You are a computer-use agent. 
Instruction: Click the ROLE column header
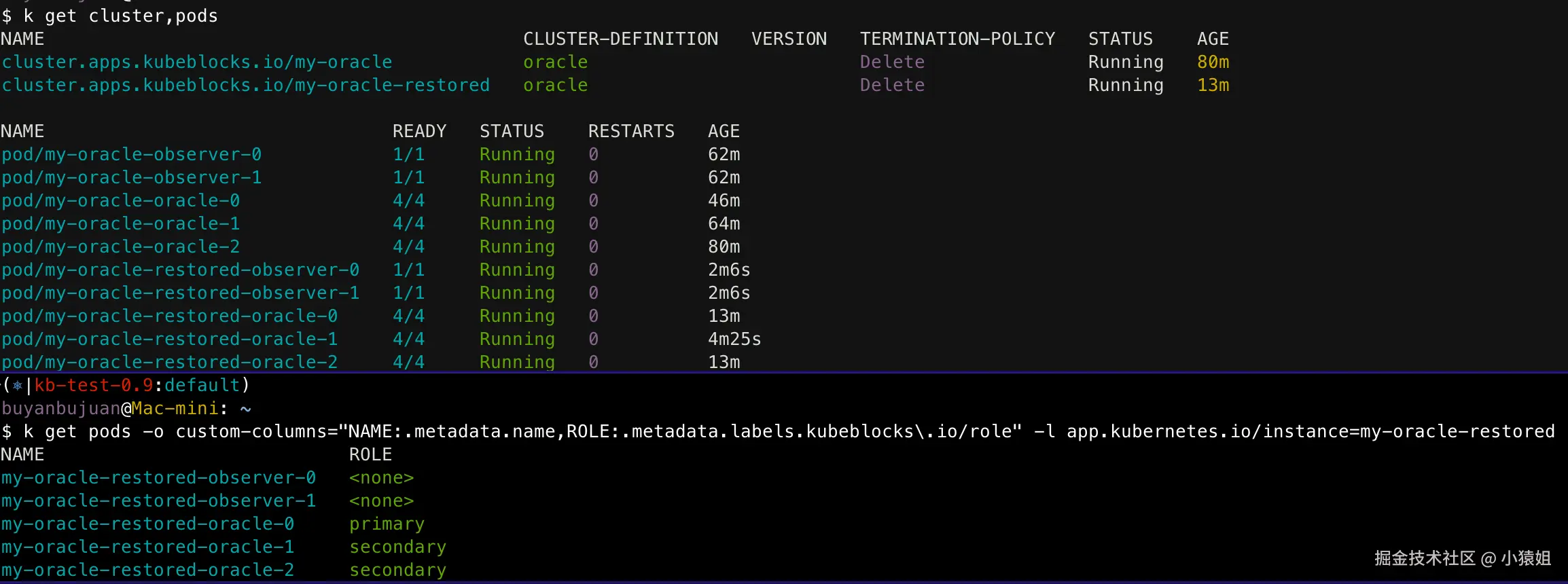[370, 455]
